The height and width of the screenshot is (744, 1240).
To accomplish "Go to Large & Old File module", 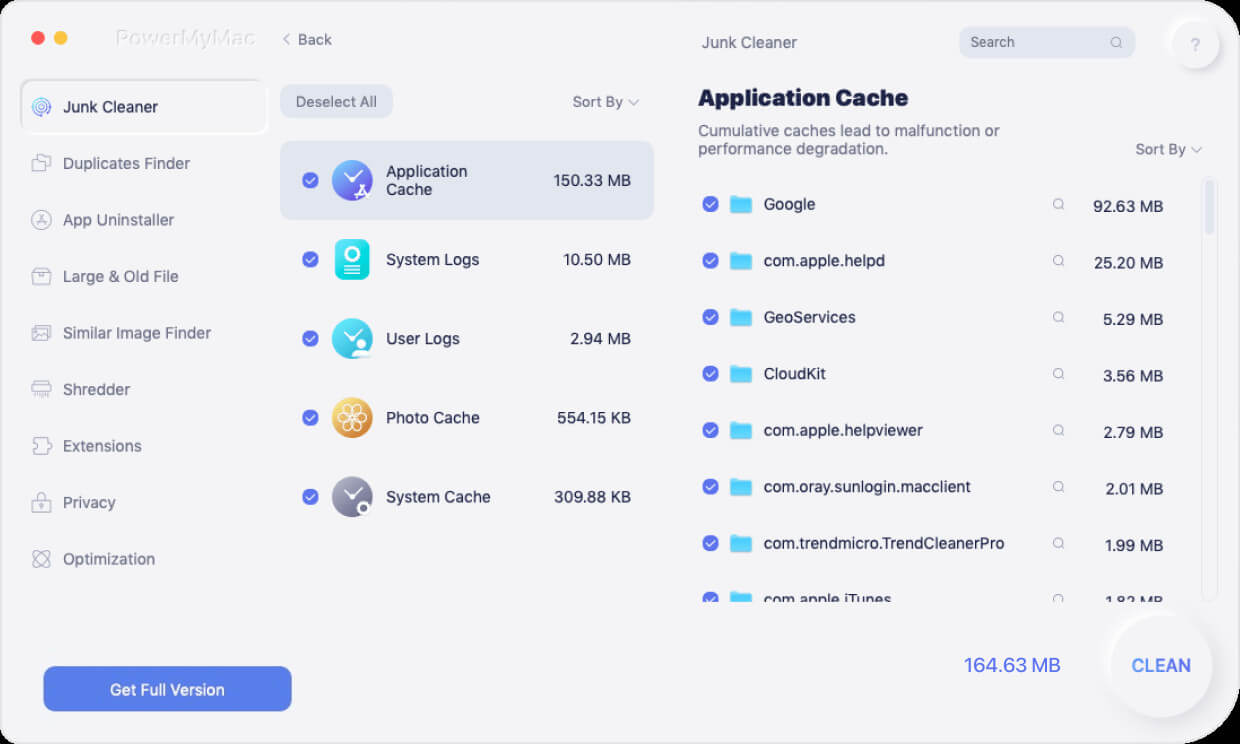I will [120, 276].
